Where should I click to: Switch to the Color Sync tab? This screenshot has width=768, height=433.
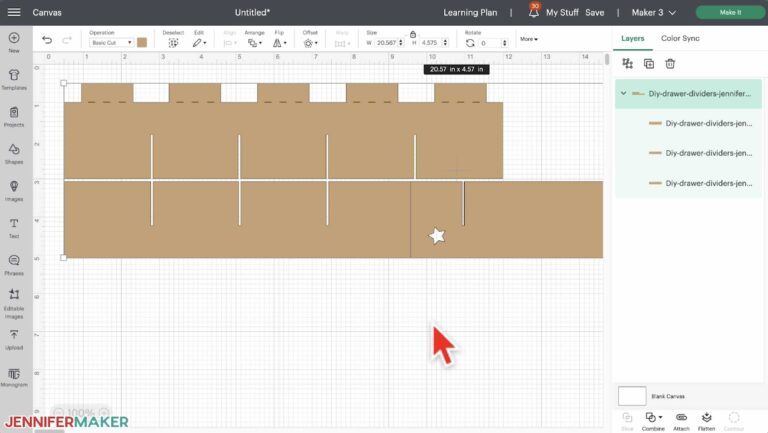(x=680, y=38)
